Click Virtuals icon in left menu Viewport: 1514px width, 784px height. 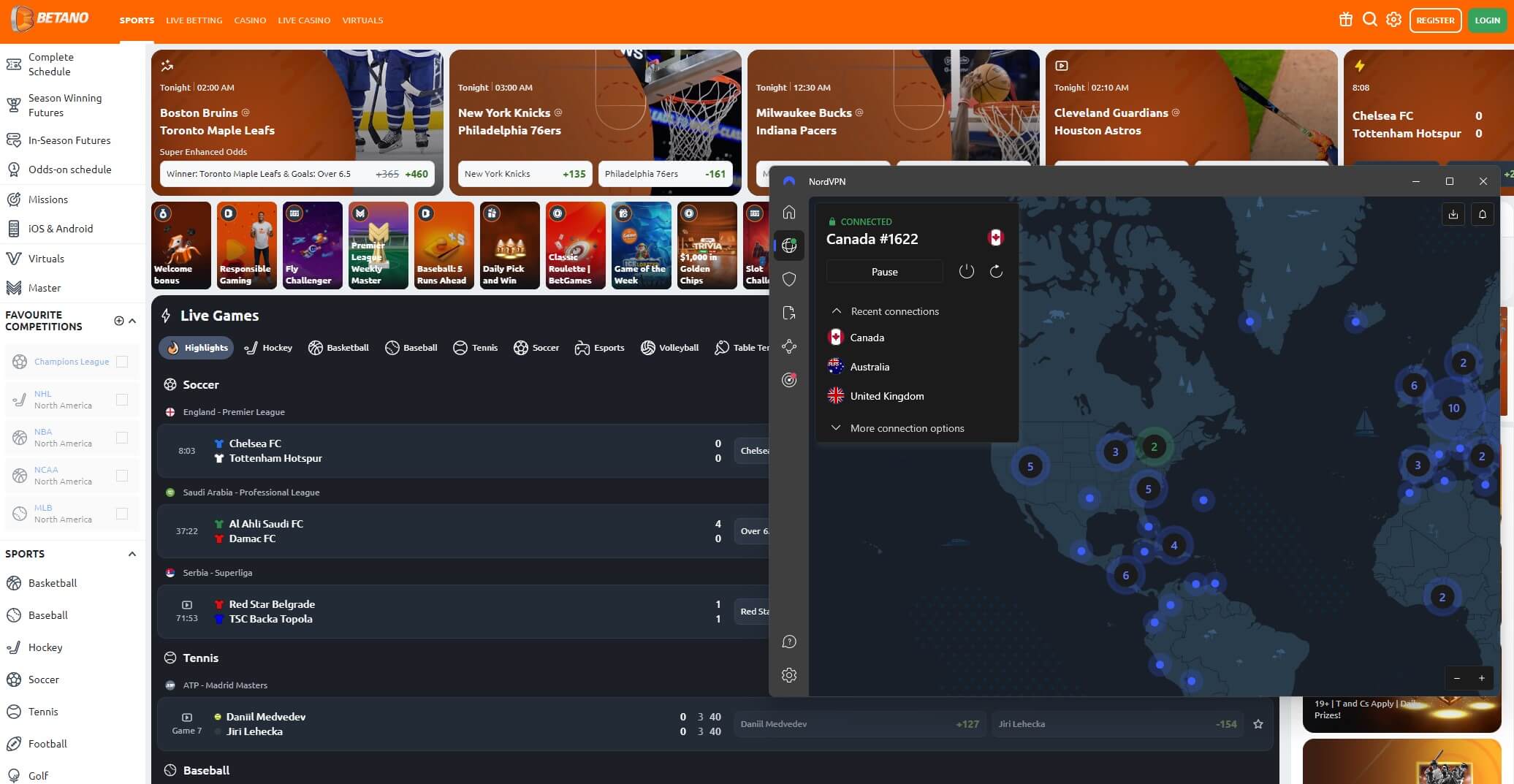14,259
